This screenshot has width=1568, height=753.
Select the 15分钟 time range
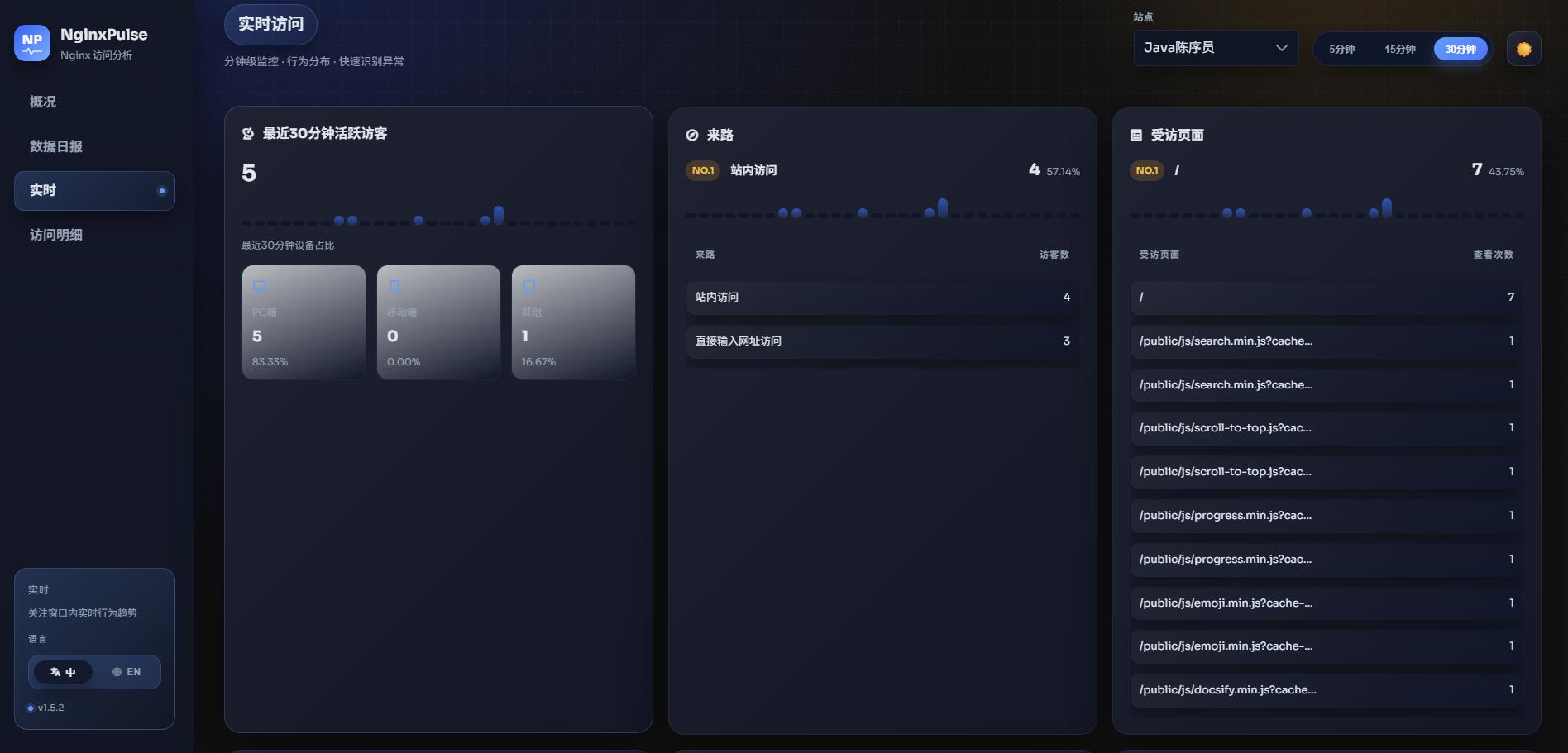1400,49
